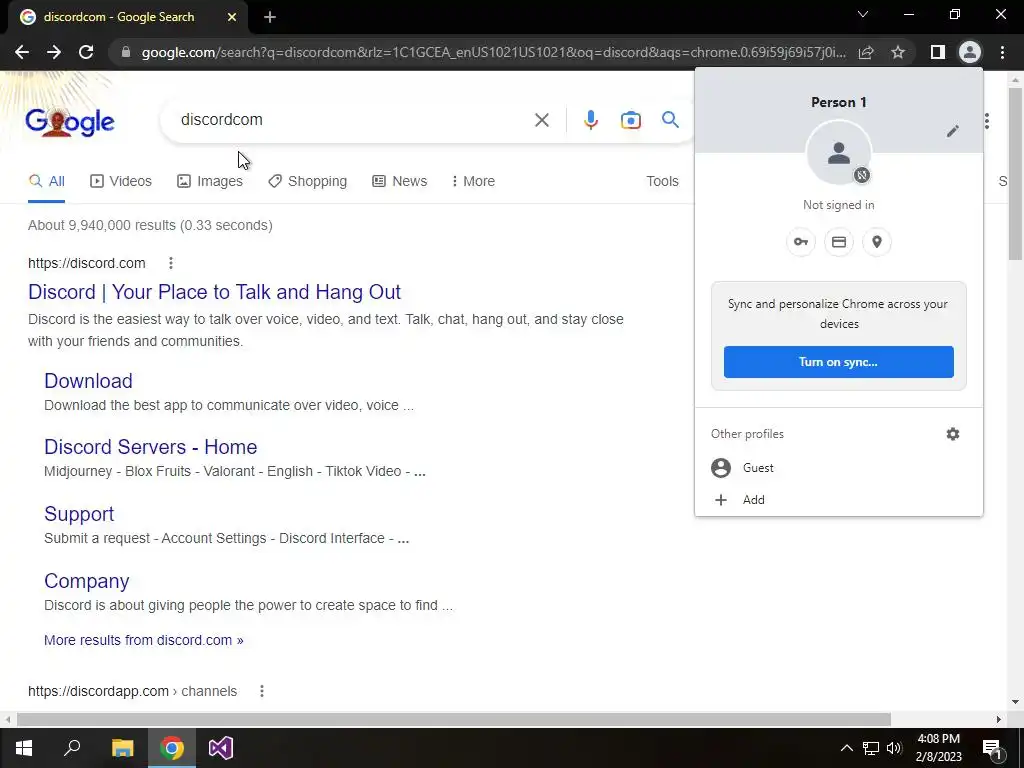1024x768 pixels.
Task: Click the Turn on sync button
Action: point(839,362)
